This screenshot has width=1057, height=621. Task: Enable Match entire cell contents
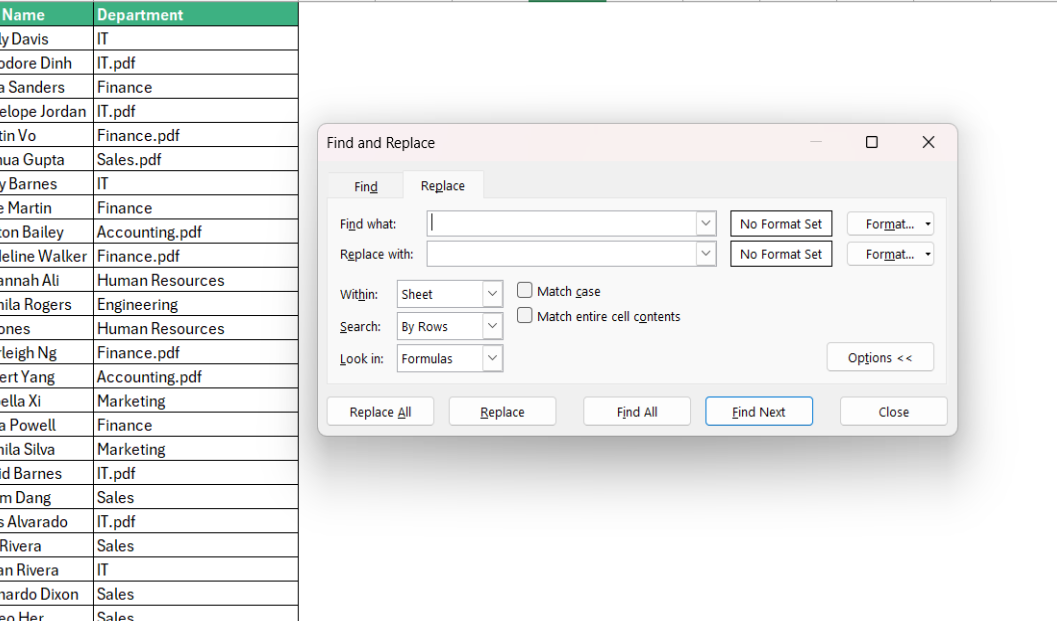point(524,315)
